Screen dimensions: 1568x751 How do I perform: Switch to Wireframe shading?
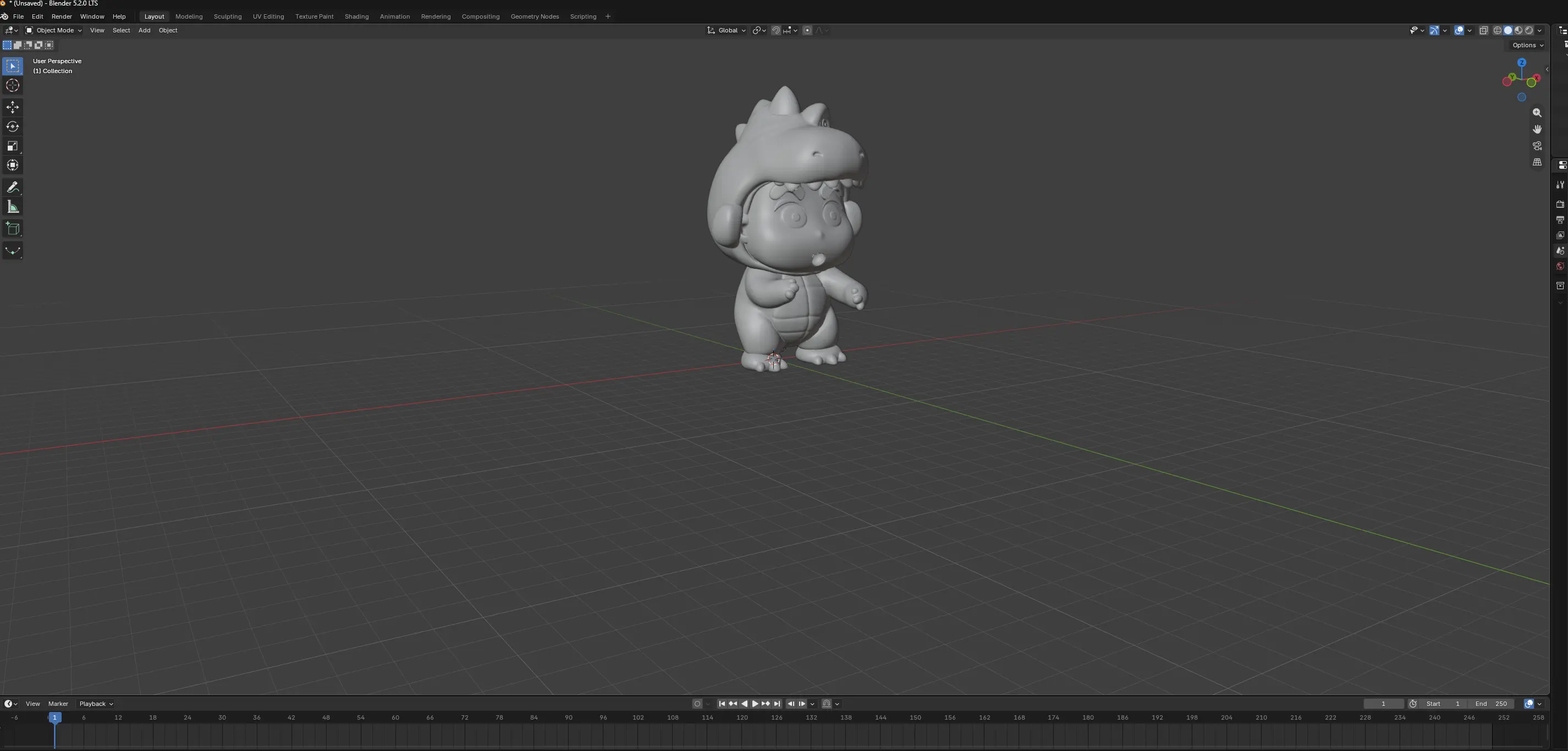click(1498, 30)
